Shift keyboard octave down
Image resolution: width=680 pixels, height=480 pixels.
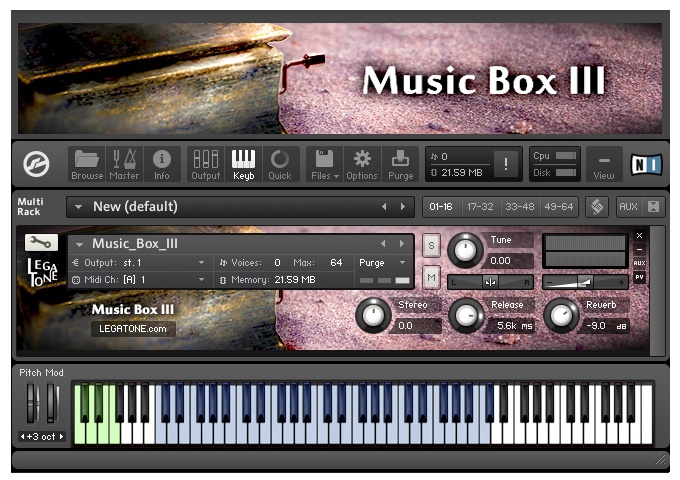point(23,437)
